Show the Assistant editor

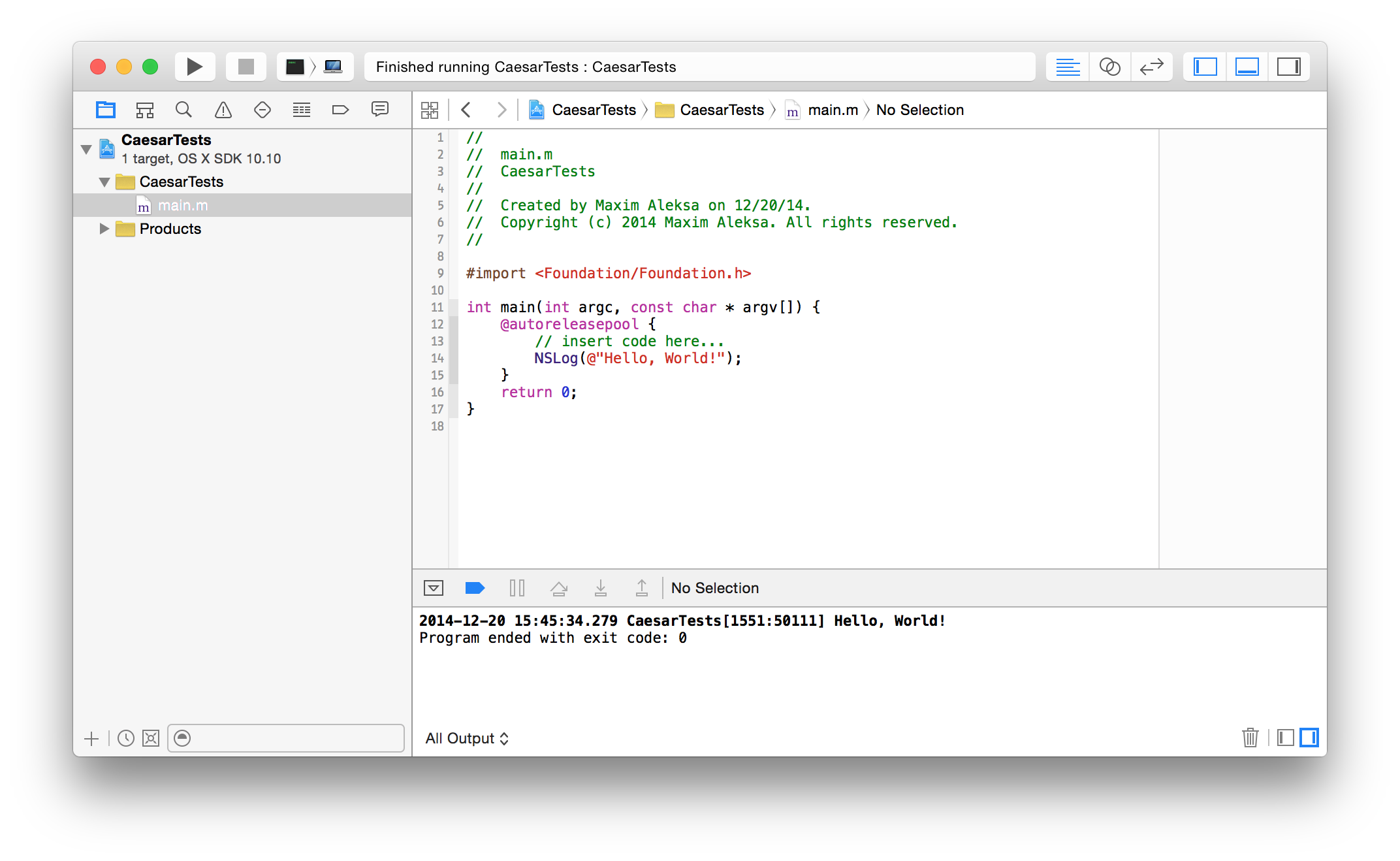[x=1109, y=67]
